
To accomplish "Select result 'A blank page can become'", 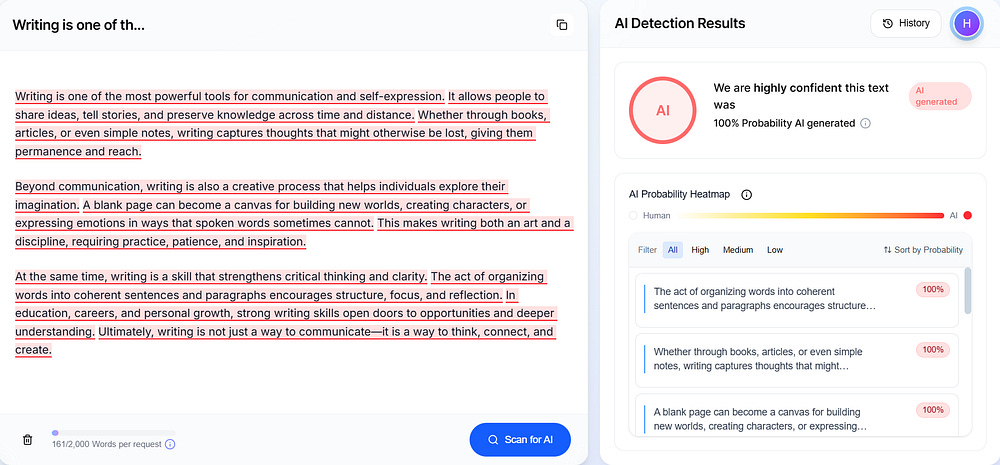I will tap(797, 415).
